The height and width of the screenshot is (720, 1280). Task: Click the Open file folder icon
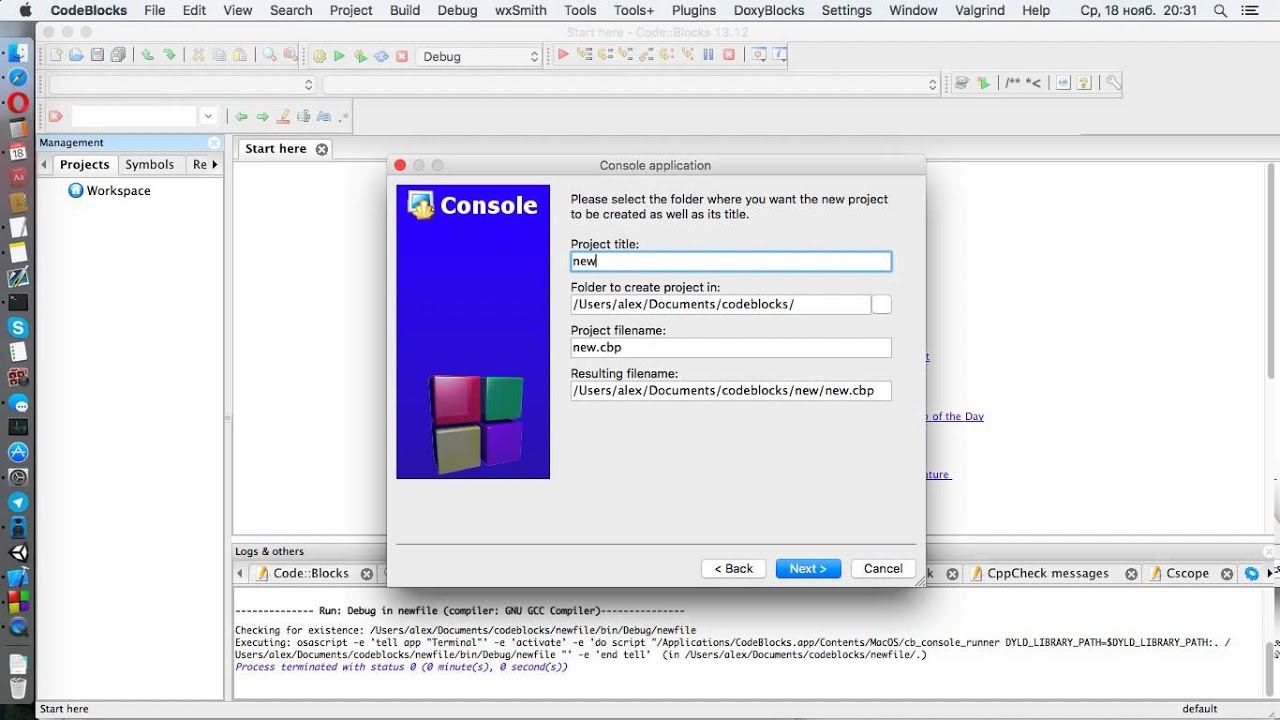pos(76,56)
